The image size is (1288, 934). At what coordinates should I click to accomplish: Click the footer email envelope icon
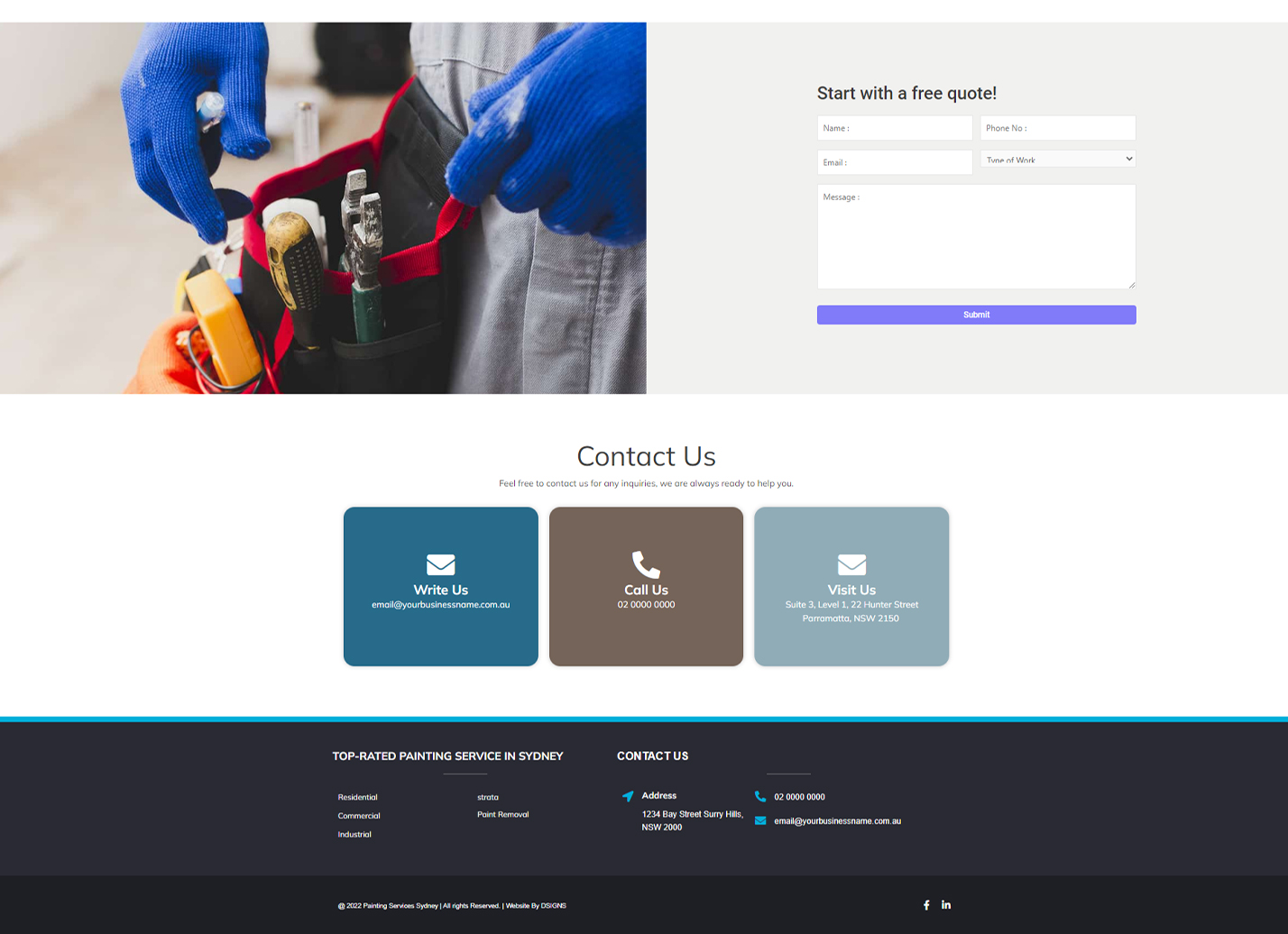click(760, 820)
